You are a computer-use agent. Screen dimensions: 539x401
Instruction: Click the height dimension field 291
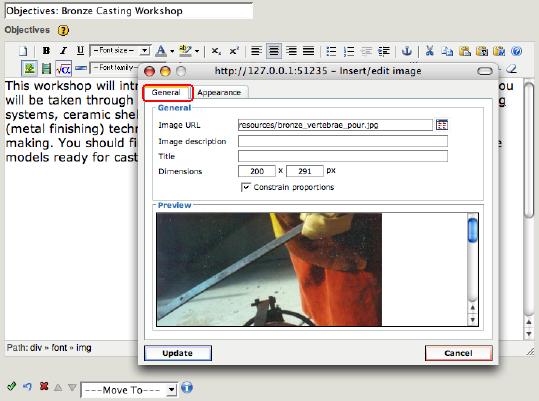(x=305, y=171)
